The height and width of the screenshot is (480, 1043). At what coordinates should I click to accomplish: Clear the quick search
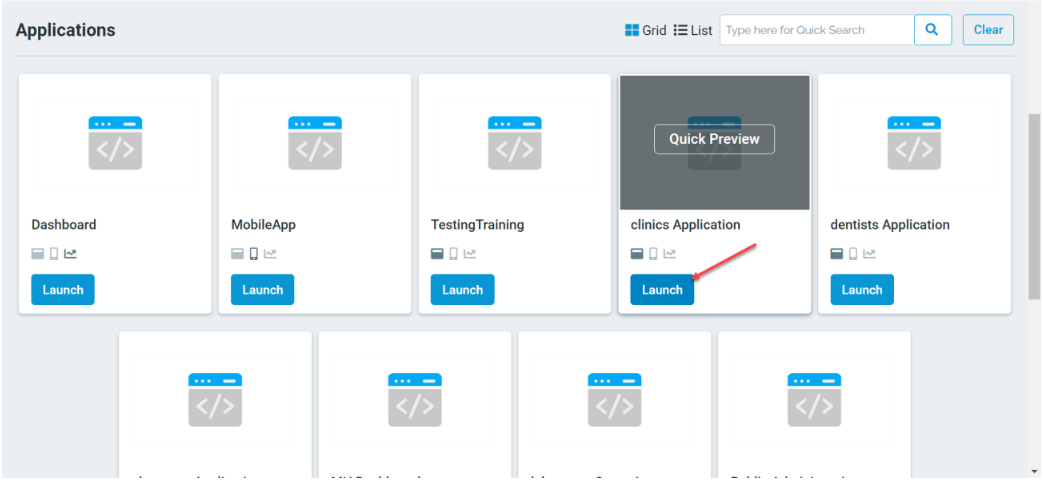tap(988, 30)
